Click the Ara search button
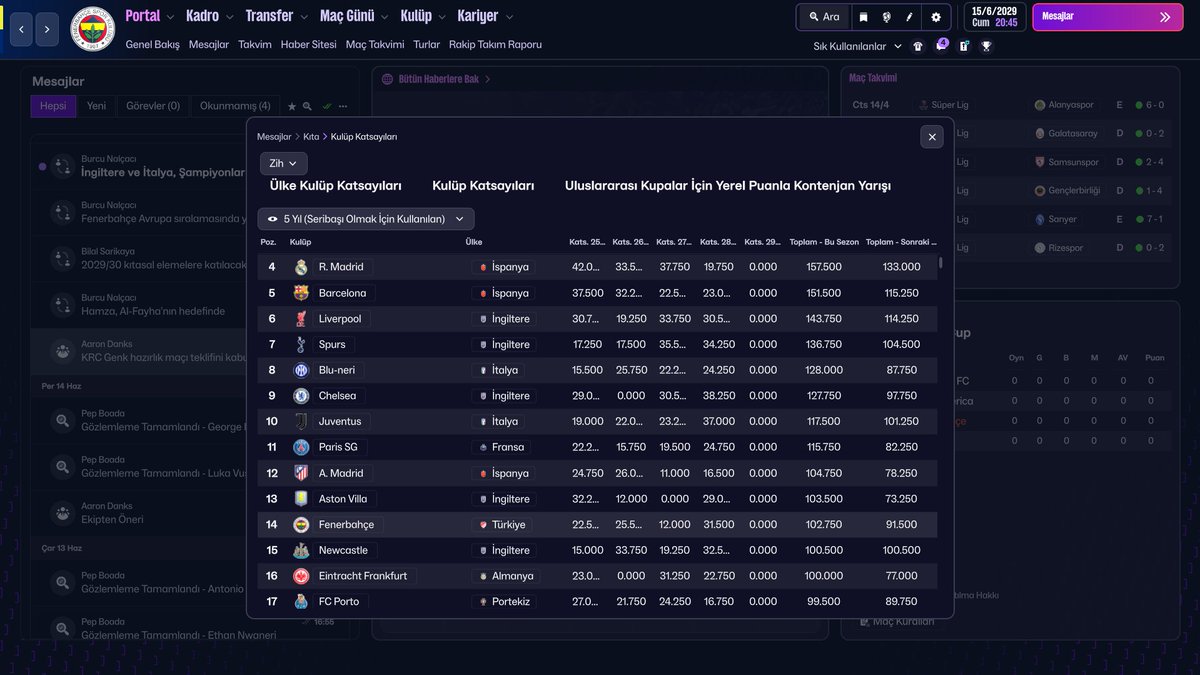The height and width of the screenshot is (675, 1200). click(824, 17)
